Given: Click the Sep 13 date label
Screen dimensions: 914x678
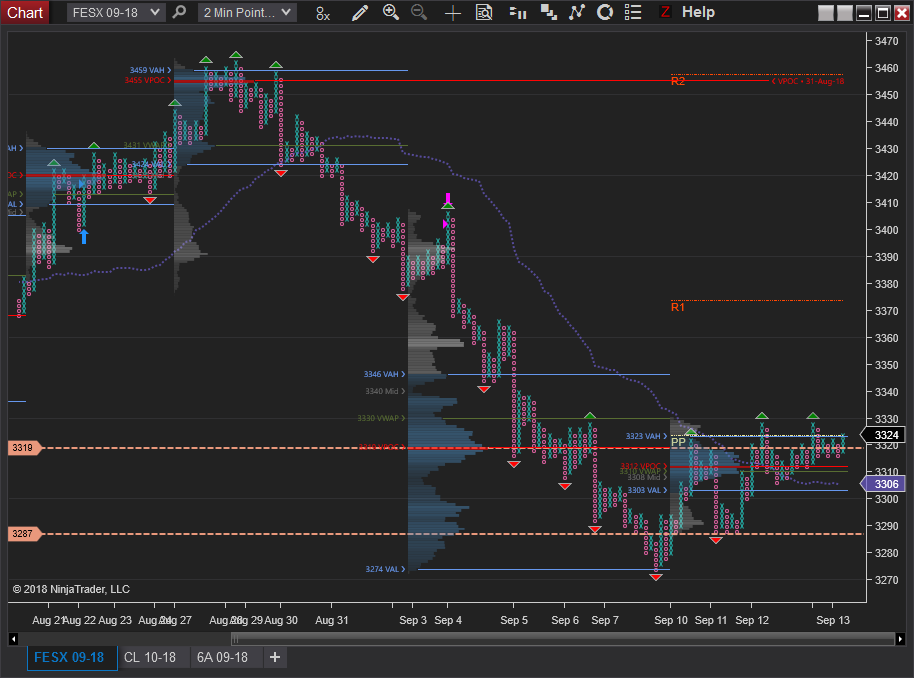Looking at the screenshot, I should tap(832, 620).
